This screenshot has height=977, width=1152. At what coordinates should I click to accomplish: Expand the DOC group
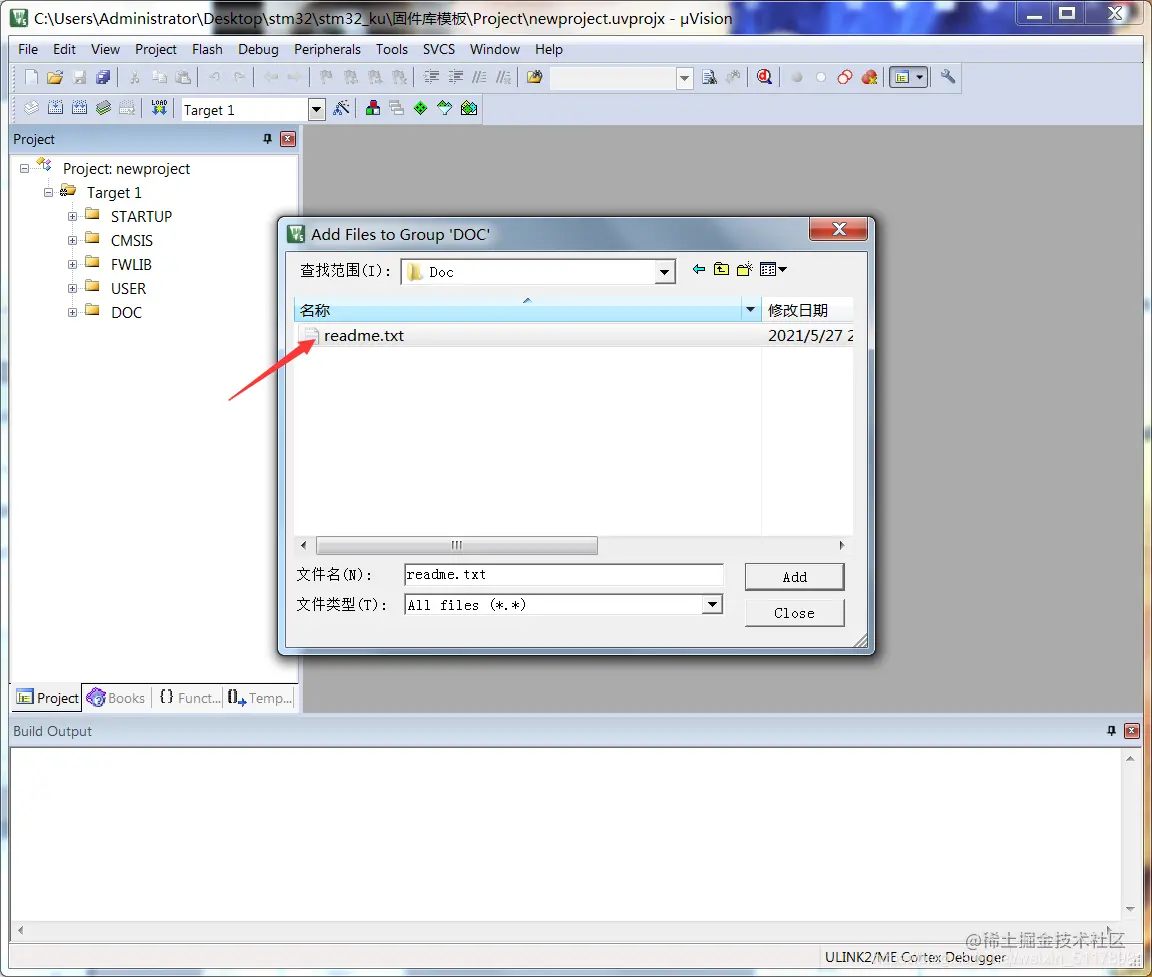click(72, 312)
